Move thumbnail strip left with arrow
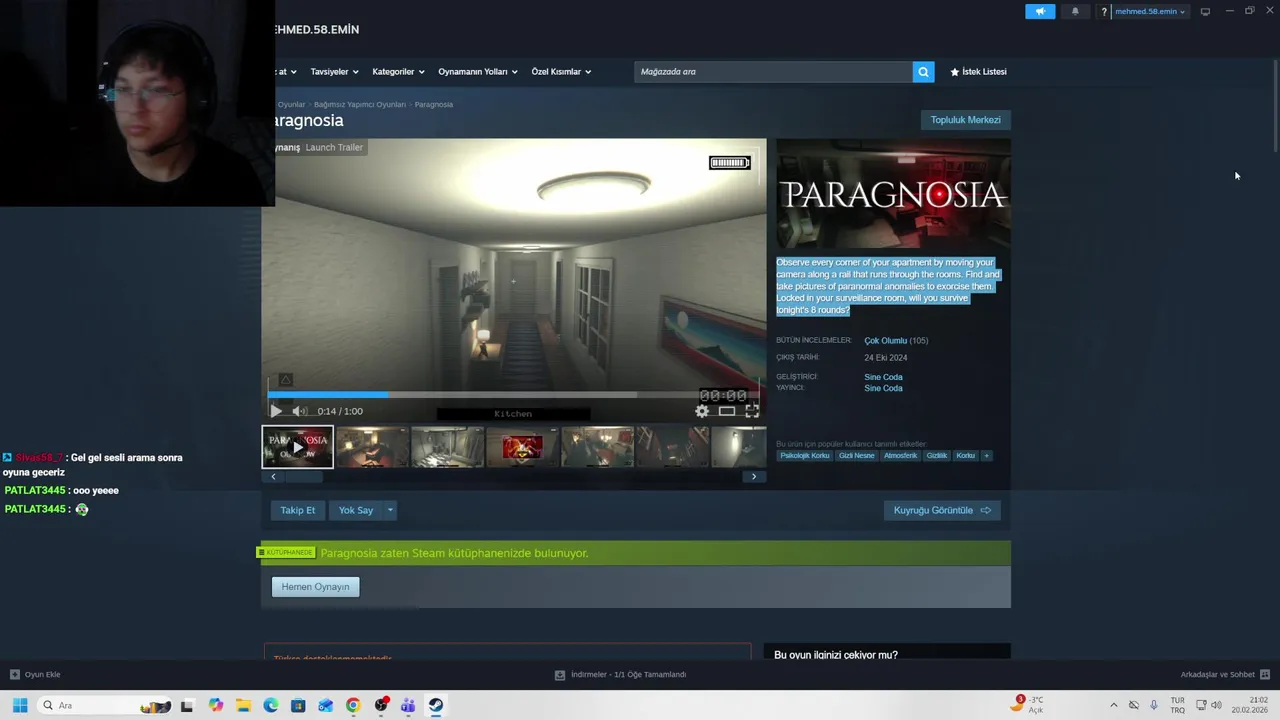The image size is (1280, 720). point(274,477)
